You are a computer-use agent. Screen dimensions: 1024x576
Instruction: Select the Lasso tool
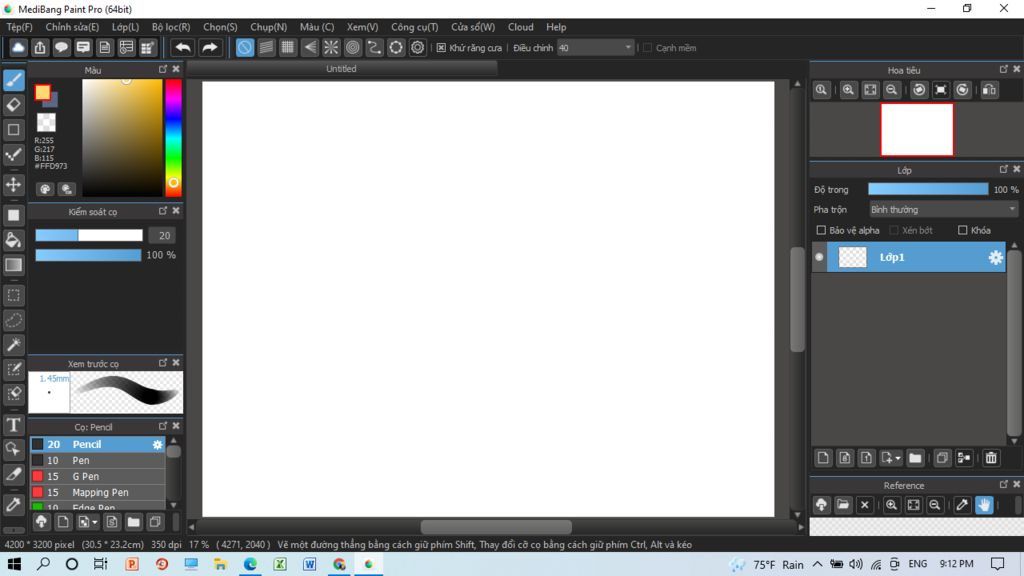click(14, 320)
